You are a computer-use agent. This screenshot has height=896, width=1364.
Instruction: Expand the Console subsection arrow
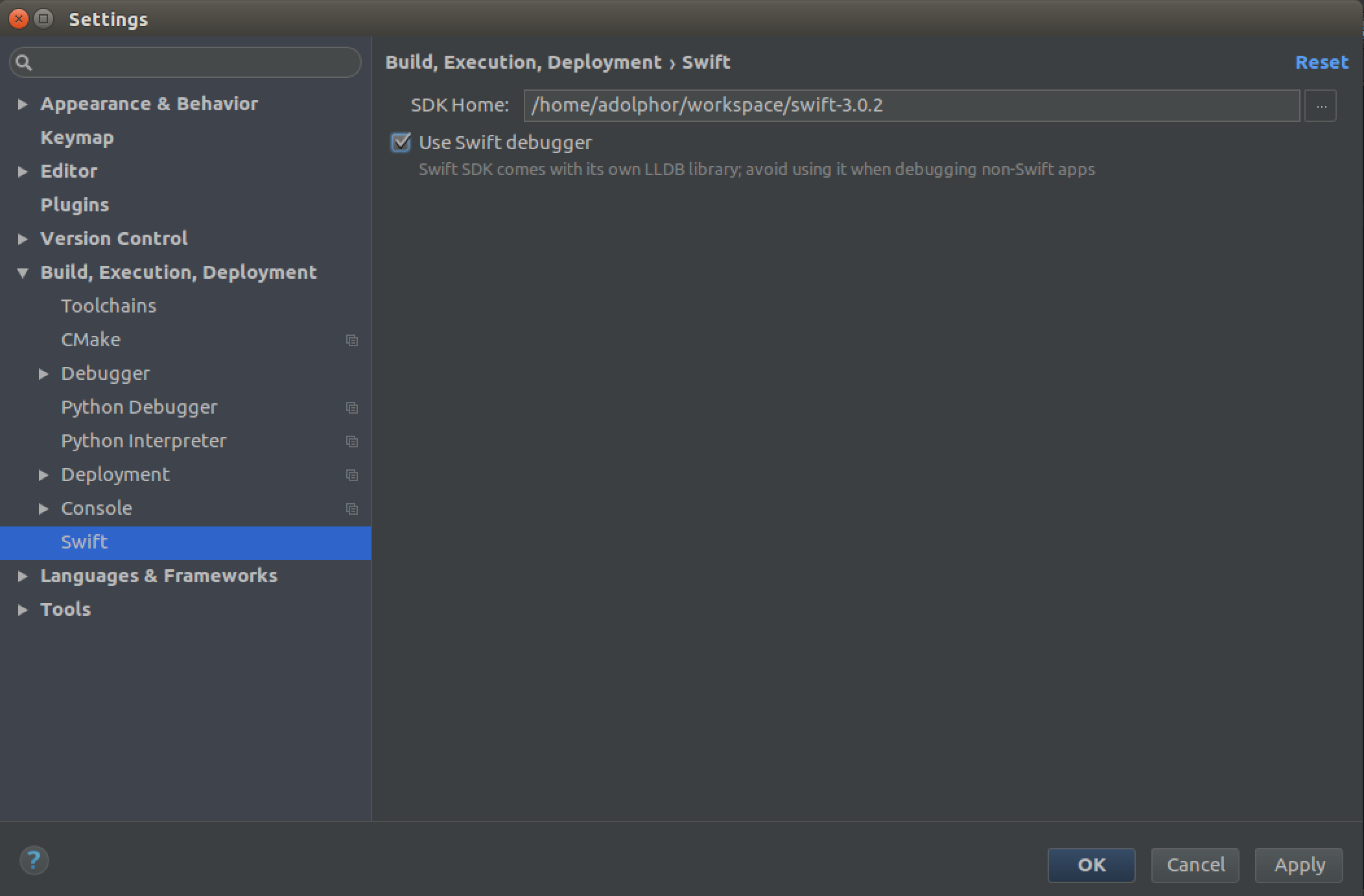tap(43, 508)
